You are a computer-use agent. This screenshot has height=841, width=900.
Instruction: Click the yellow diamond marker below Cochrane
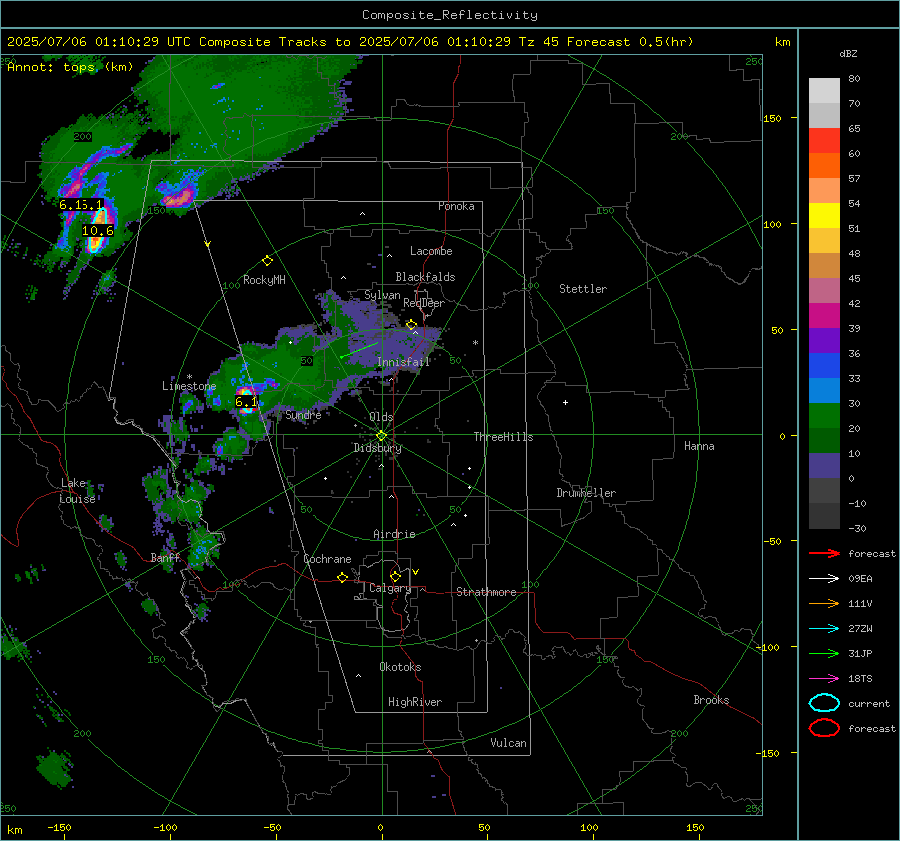343,577
